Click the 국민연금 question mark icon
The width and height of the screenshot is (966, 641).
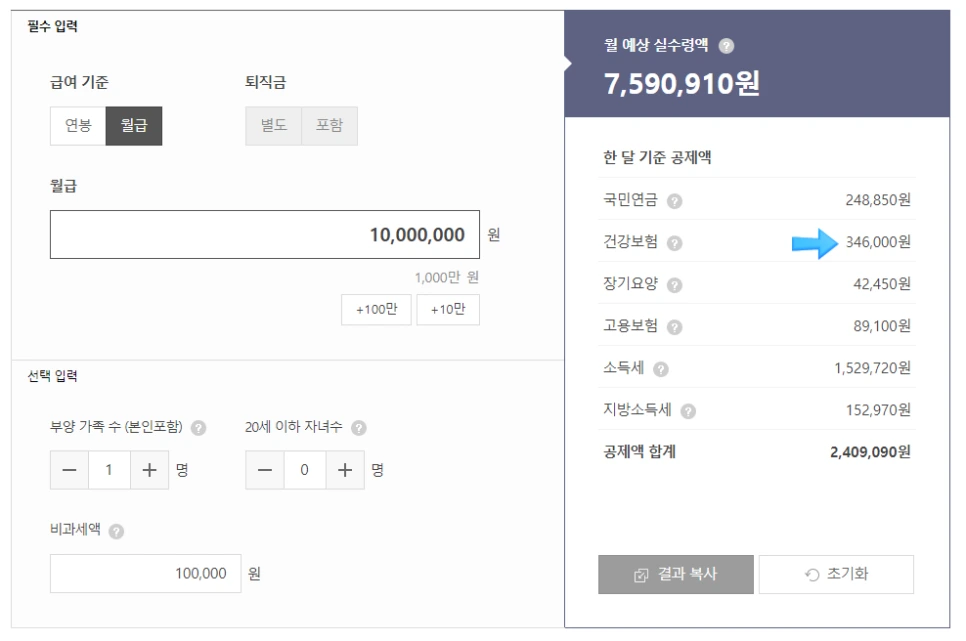click(x=675, y=202)
